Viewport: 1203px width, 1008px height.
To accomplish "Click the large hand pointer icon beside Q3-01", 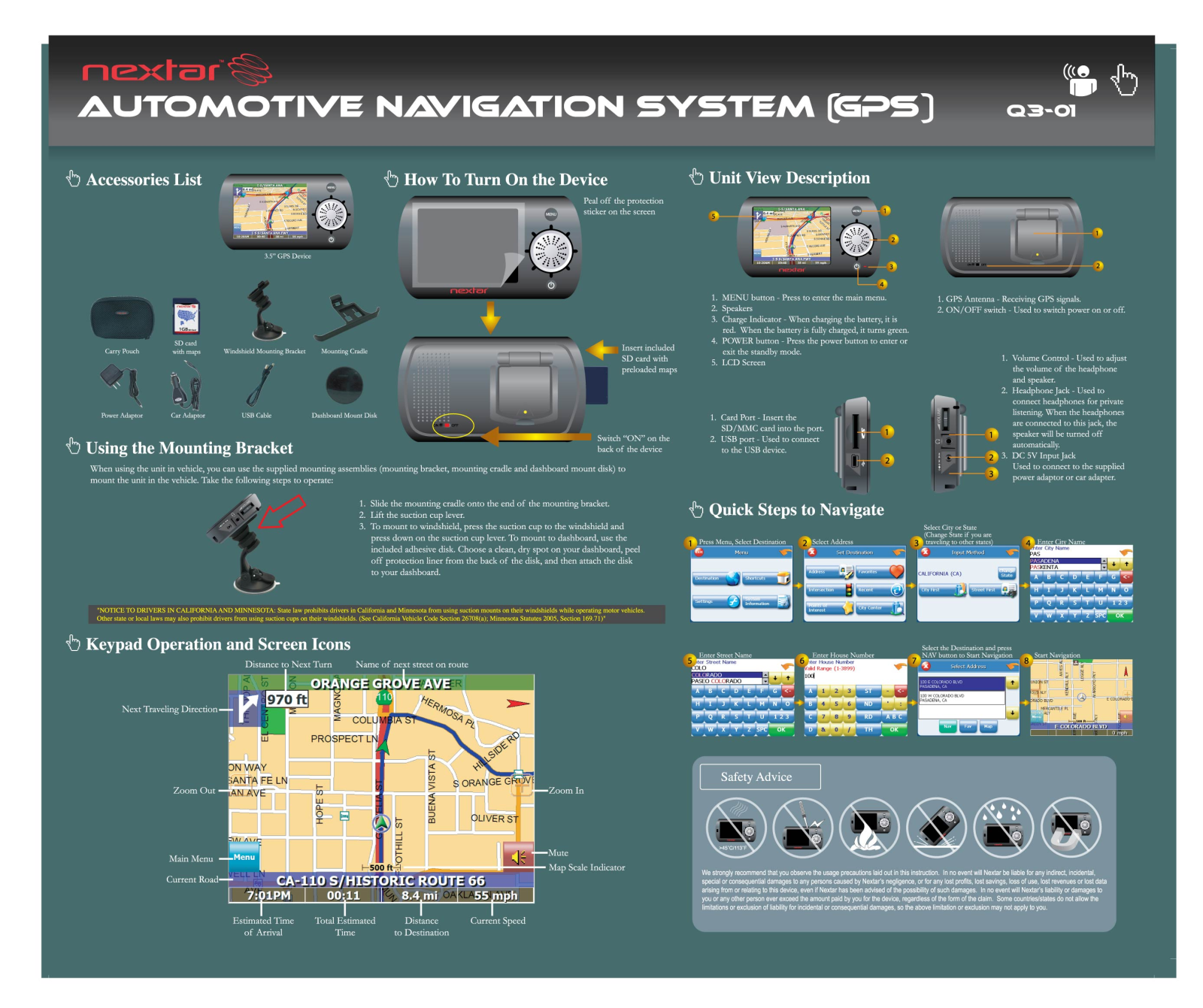I will coord(1125,80).
